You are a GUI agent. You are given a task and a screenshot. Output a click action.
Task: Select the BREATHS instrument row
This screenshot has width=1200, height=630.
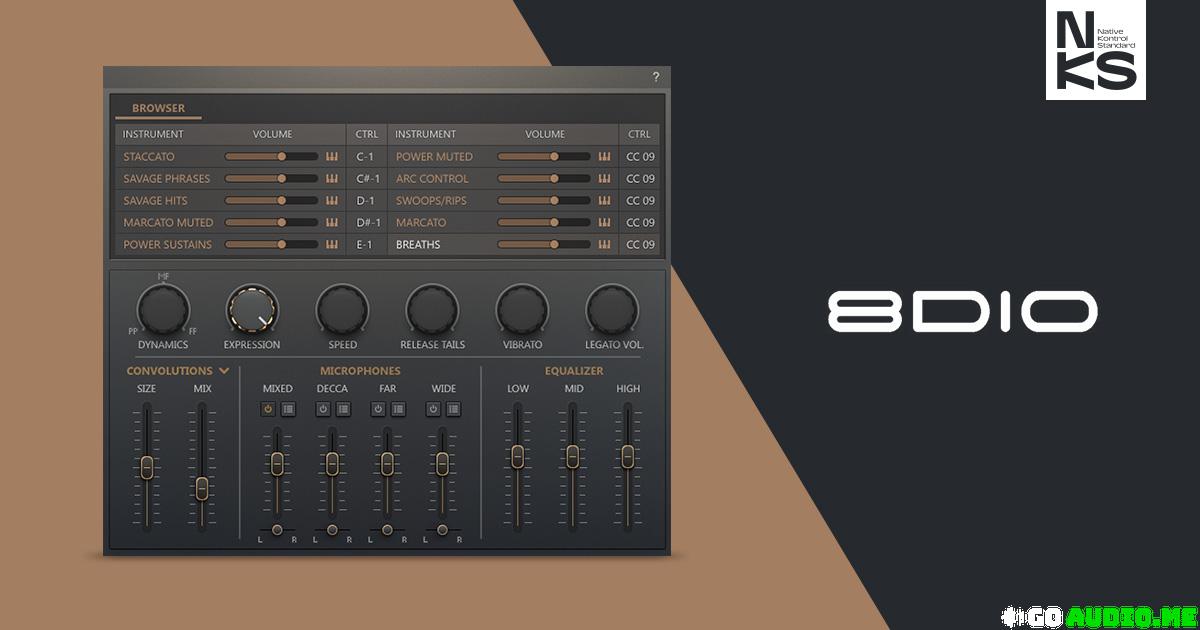418,245
